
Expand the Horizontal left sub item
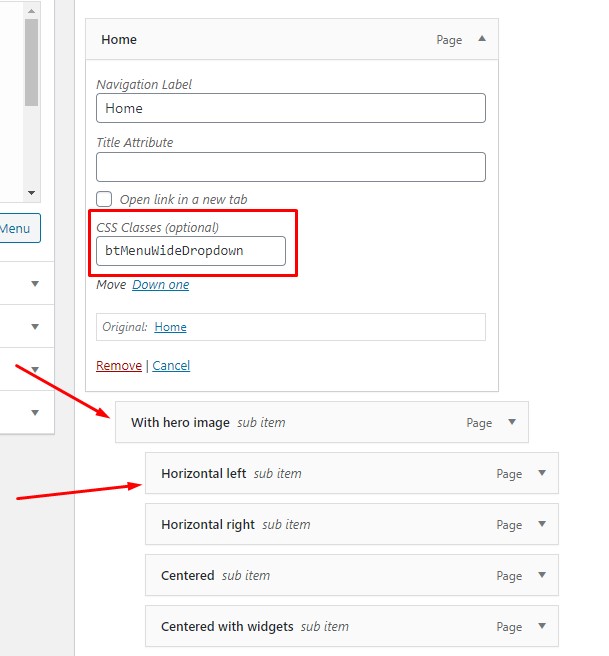pos(542,473)
